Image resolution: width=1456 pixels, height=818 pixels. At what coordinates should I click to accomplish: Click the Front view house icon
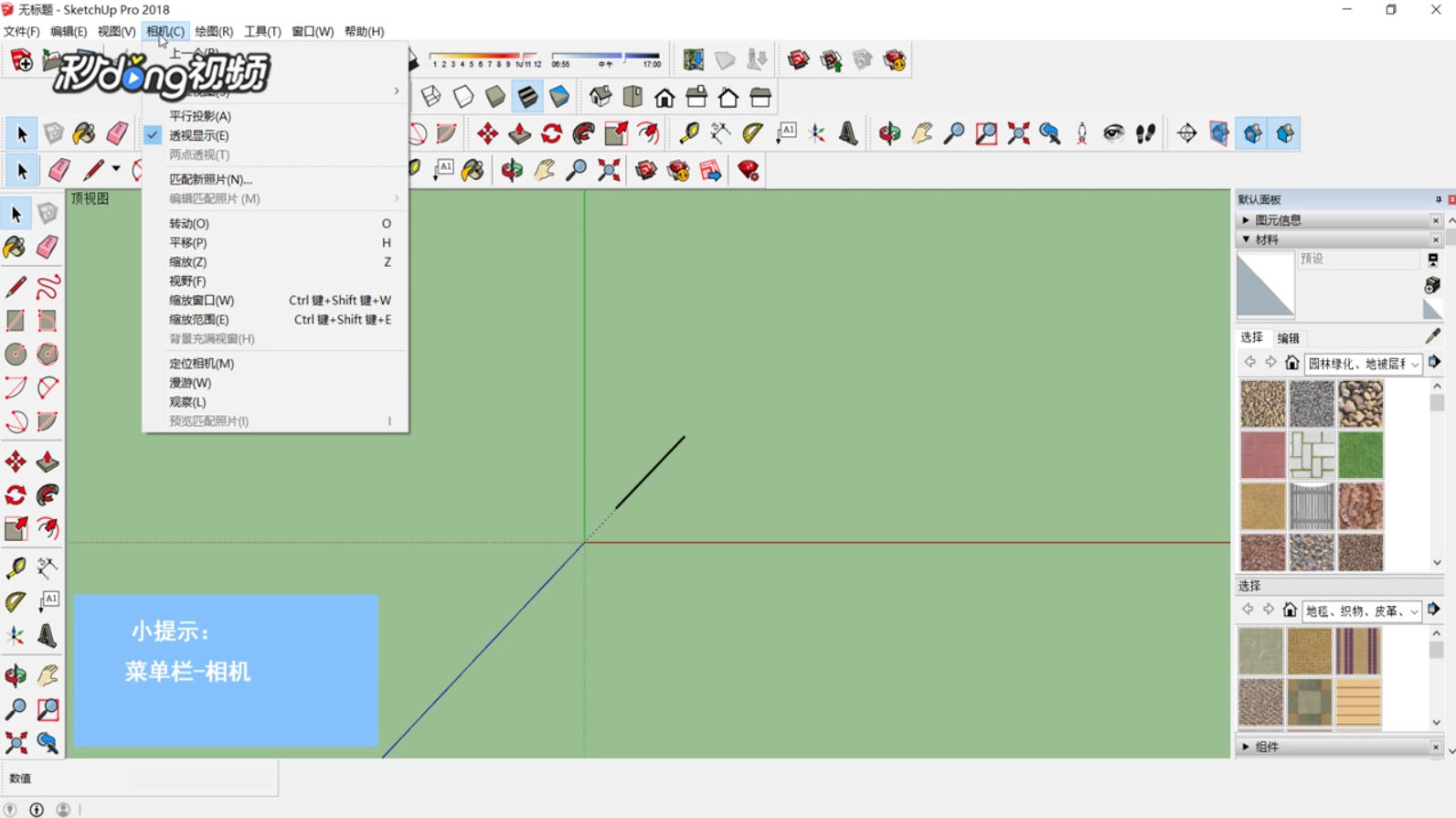[x=664, y=97]
